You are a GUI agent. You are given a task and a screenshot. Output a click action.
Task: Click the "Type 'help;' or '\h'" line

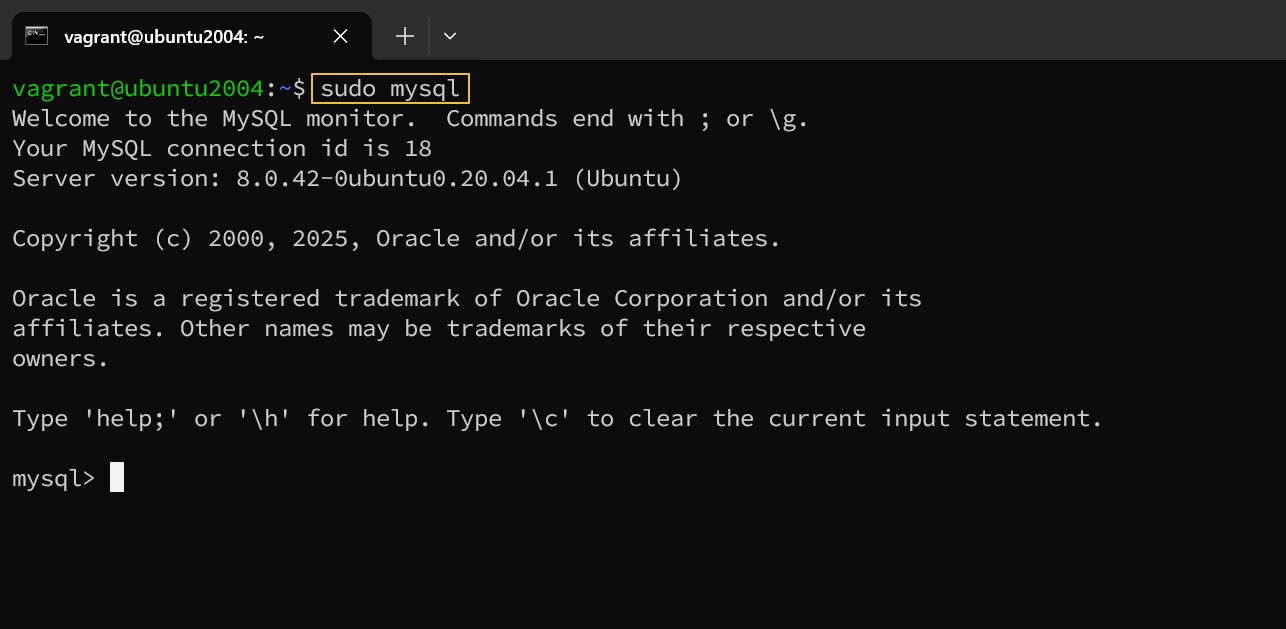(x=557, y=419)
